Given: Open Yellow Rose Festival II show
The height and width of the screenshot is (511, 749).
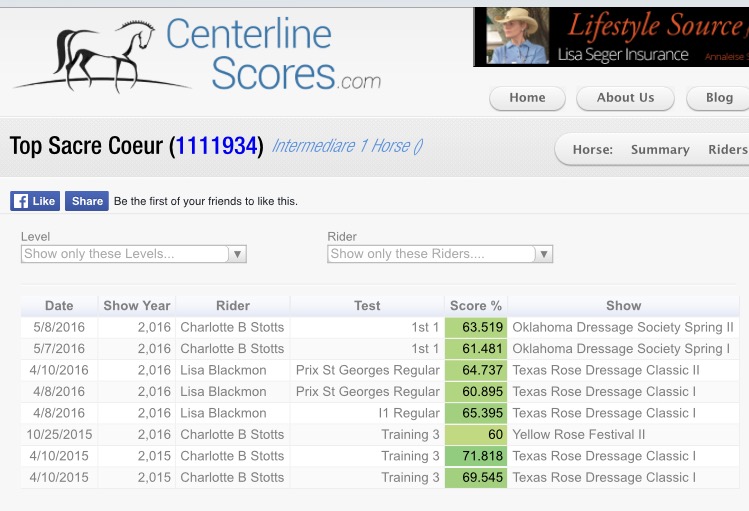Looking at the screenshot, I should tap(578, 435).
